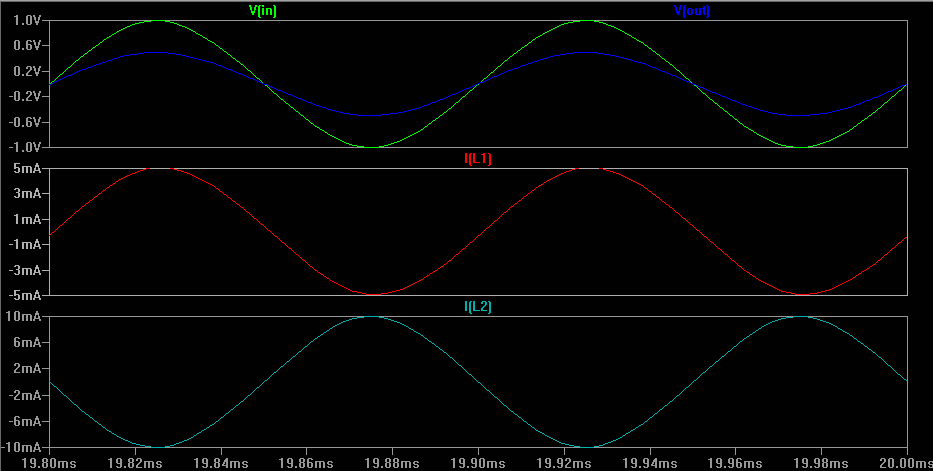This screenshot has width=933, height=471.
Task: Click the 19.88ms time axis label
Action: click(x=392, y=463)
